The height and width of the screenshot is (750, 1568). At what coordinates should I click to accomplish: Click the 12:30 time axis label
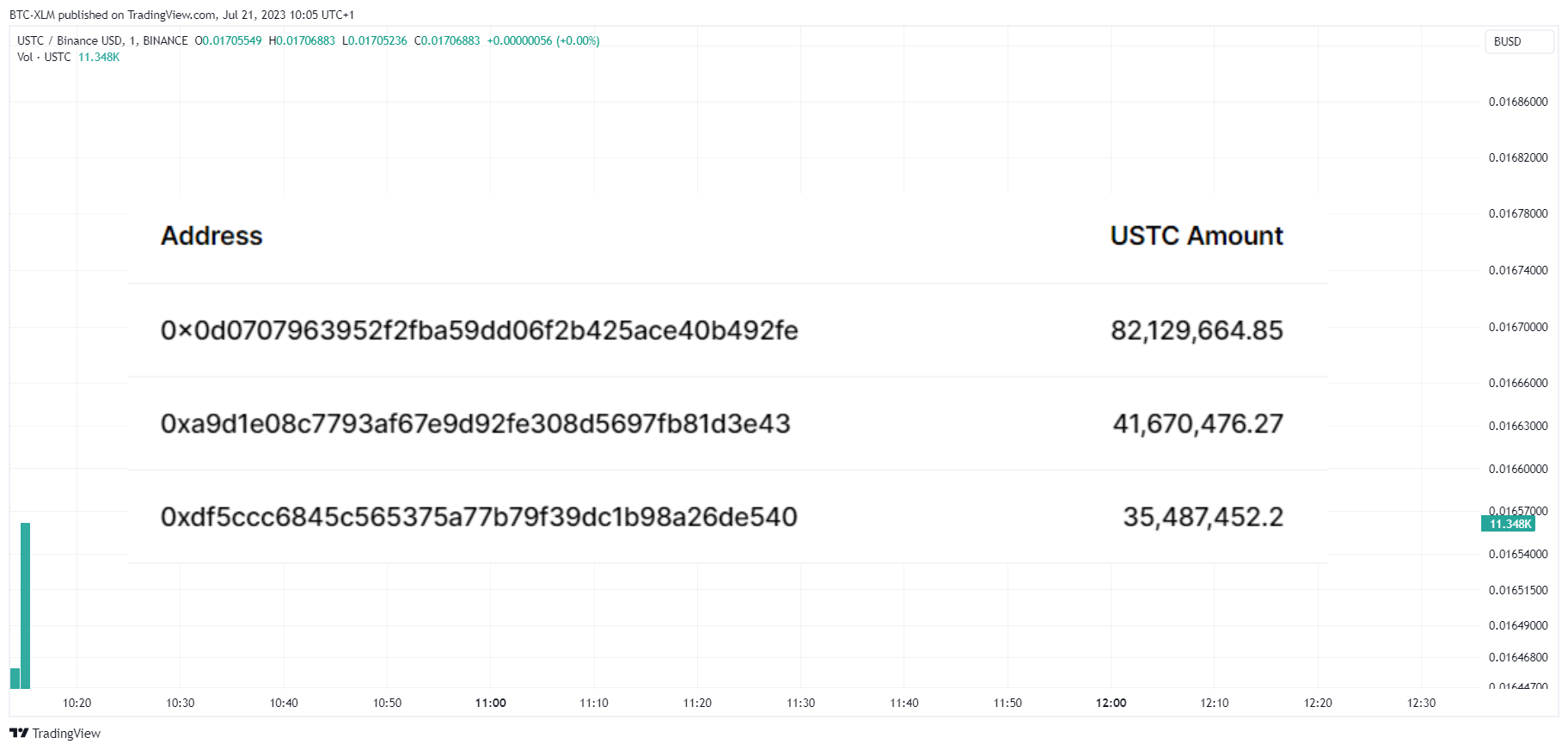coord(1421,703)
